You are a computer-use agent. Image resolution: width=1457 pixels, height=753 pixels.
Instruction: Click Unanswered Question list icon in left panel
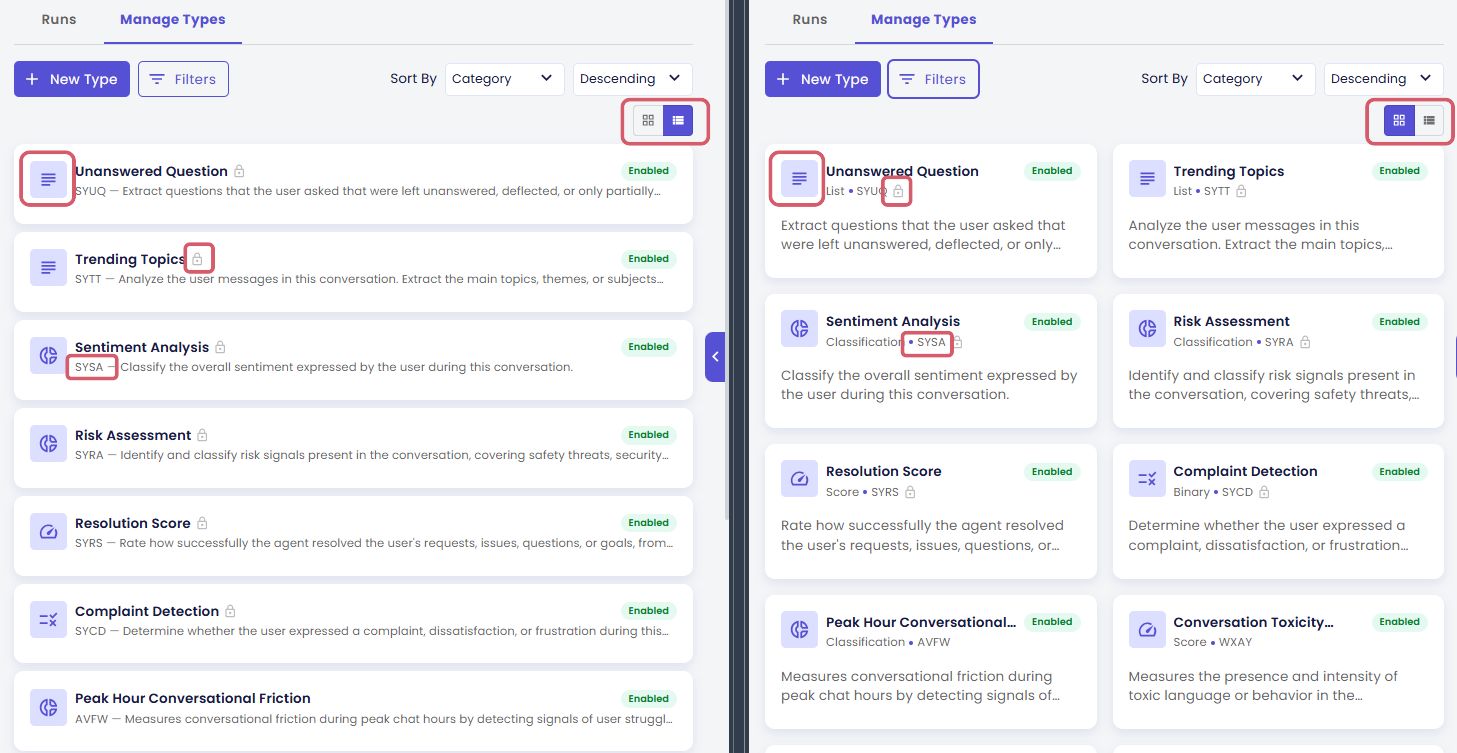point(48,180)
